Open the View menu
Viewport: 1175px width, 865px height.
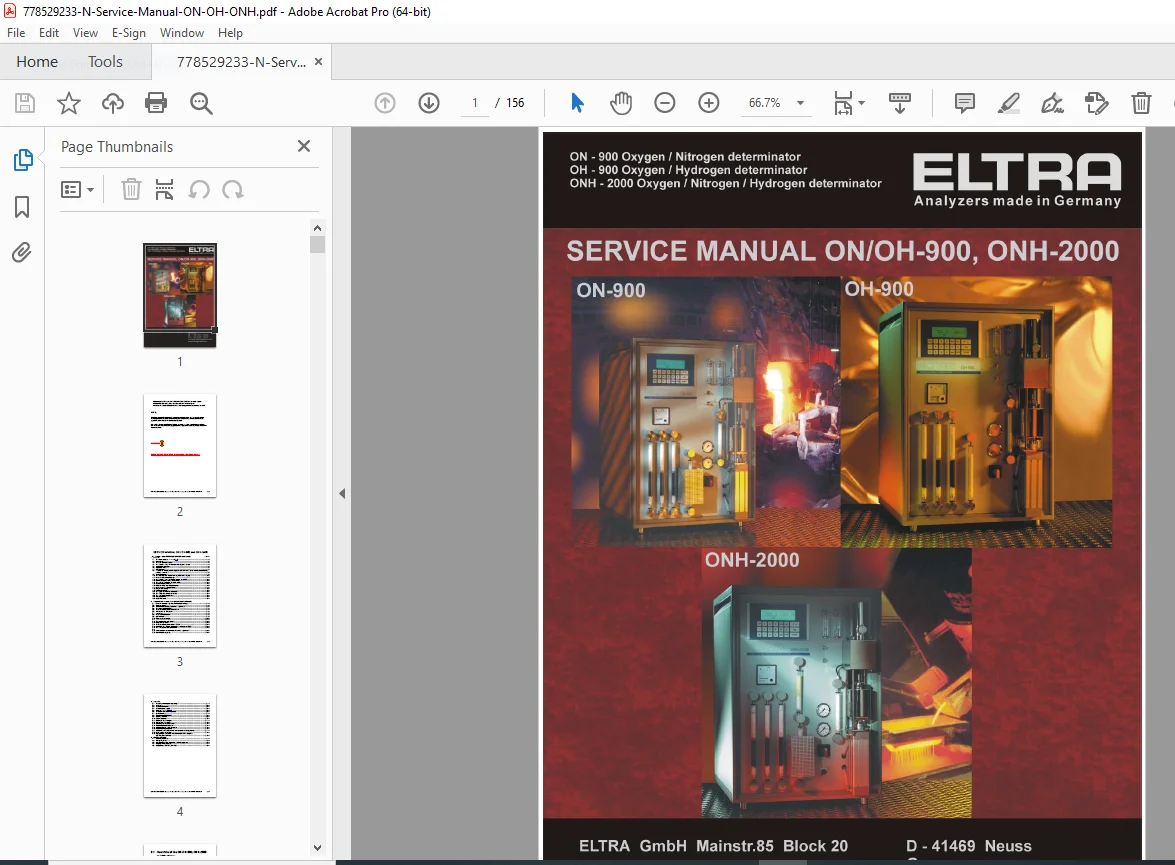tap(85, 33)
